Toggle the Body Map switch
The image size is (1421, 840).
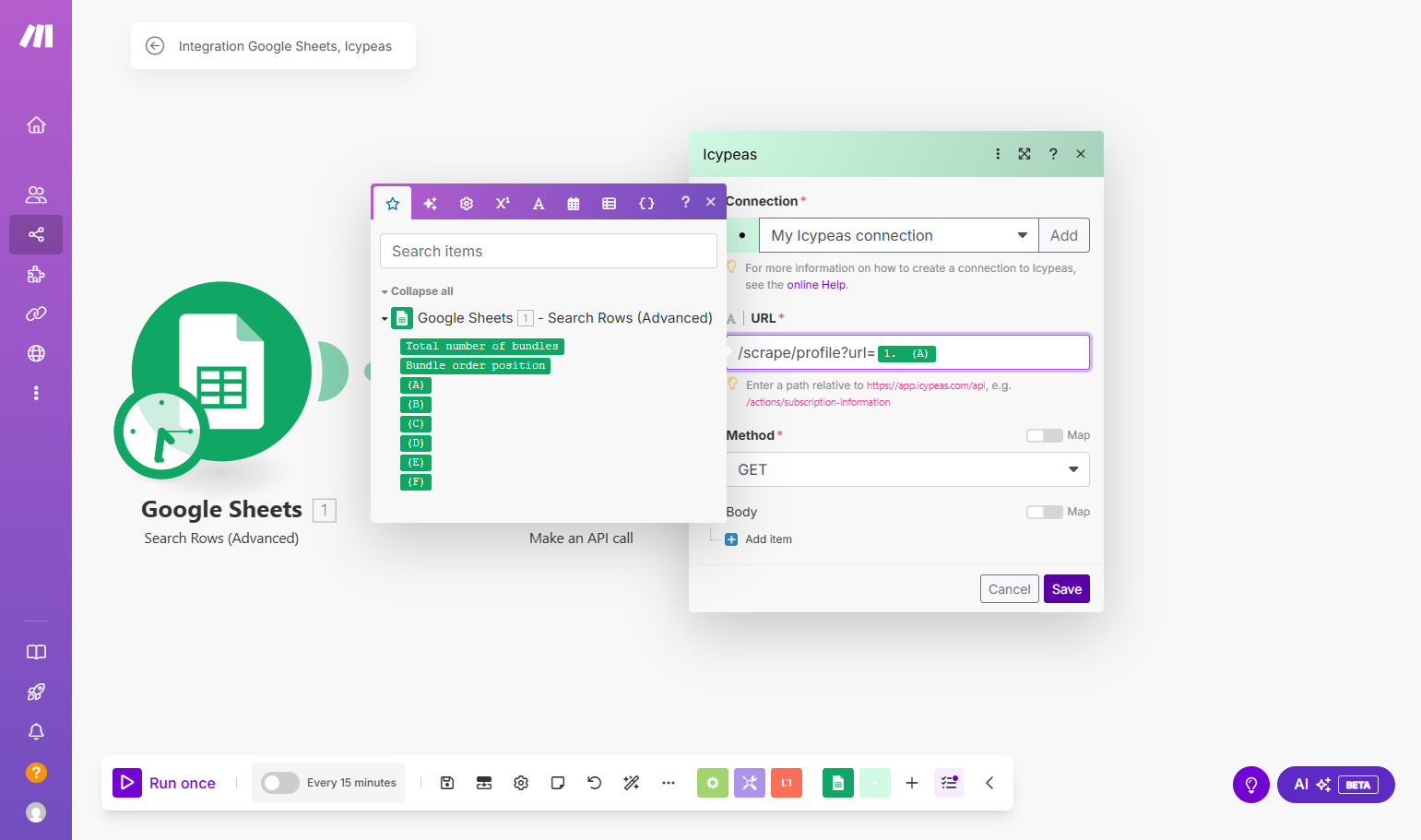tap(1045, 512)
